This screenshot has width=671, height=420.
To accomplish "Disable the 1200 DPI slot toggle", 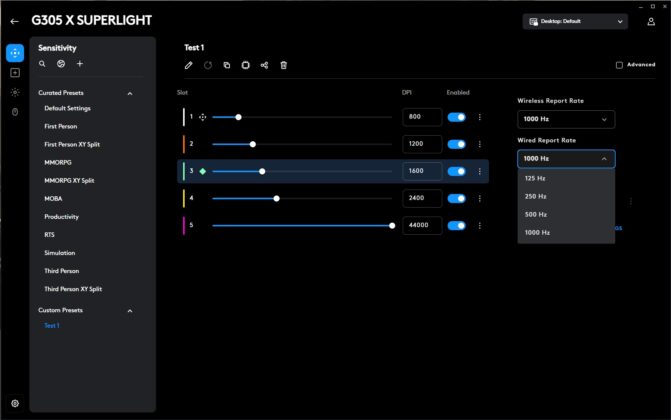I will [x=457, y=144].
